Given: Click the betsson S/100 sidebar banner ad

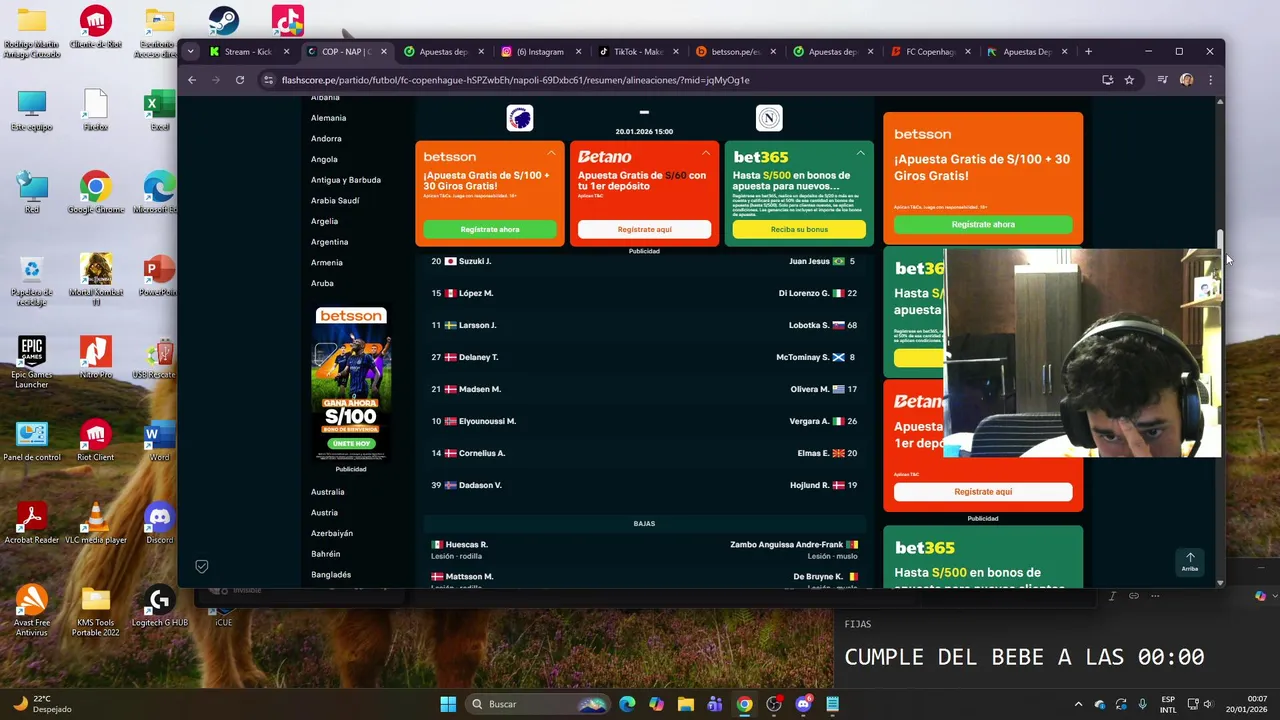Looking at the screenshot, I should coord(351,383).
